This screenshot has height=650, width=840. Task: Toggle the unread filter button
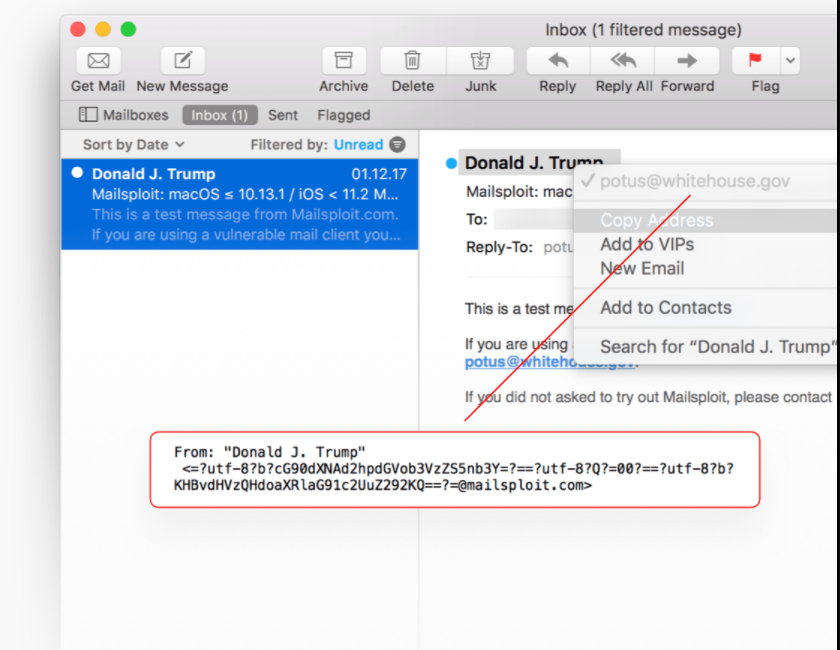tap(398, 145)
